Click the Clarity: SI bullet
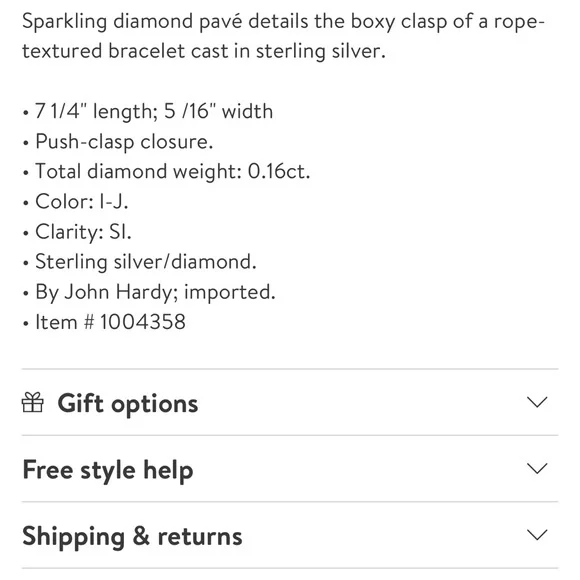The image size is (580, 580). pyautogui.click(x=77, y=232)
